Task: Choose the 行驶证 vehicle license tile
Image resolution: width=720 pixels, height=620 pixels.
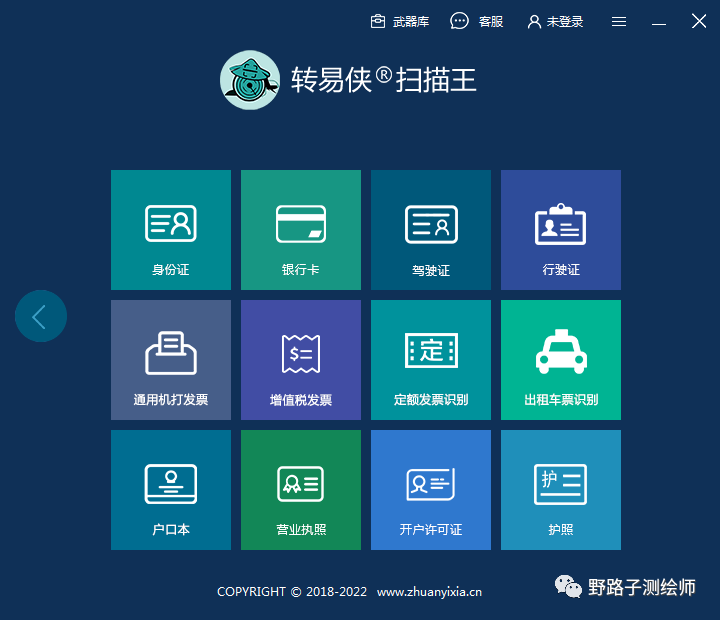Action: coord(561,230)
